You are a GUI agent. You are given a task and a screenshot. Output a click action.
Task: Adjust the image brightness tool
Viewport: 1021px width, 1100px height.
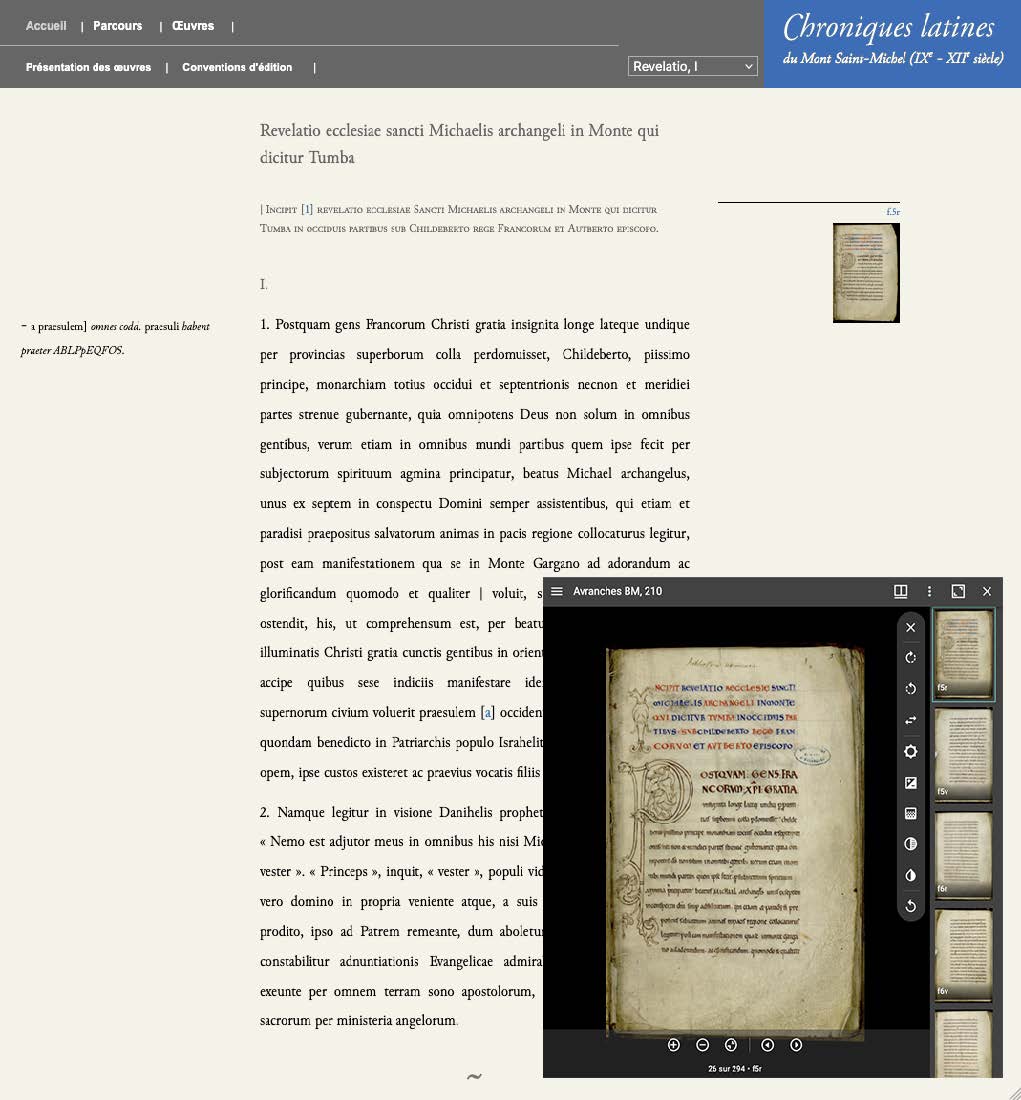coord(910,752)
